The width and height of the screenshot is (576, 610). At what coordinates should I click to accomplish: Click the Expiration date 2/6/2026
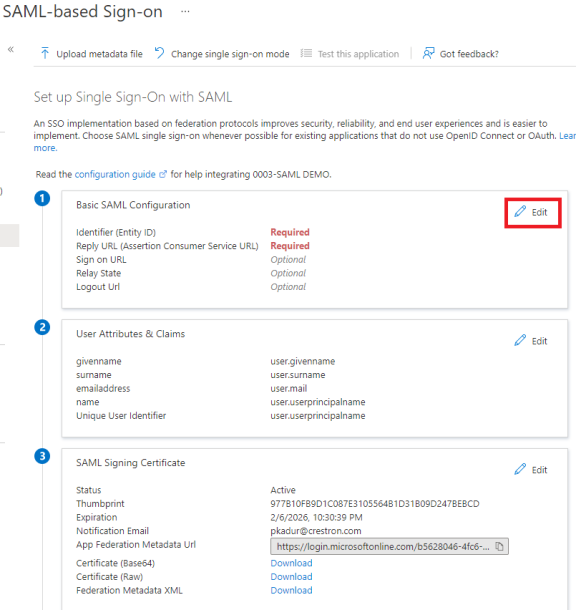tap(317, 517)
